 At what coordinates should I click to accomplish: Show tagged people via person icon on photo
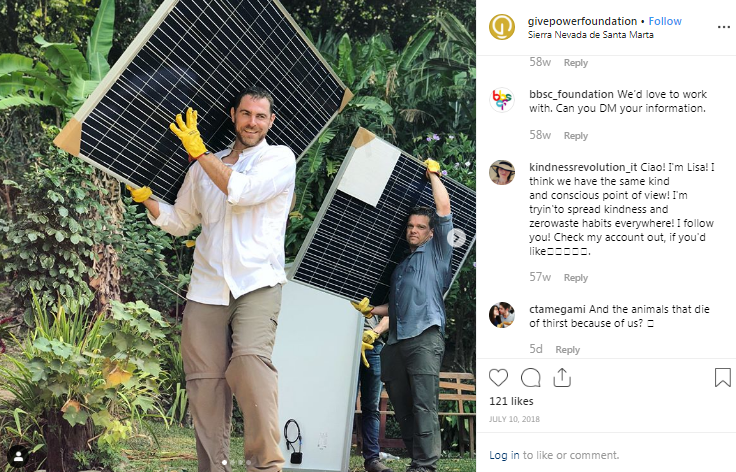[19, 456]
